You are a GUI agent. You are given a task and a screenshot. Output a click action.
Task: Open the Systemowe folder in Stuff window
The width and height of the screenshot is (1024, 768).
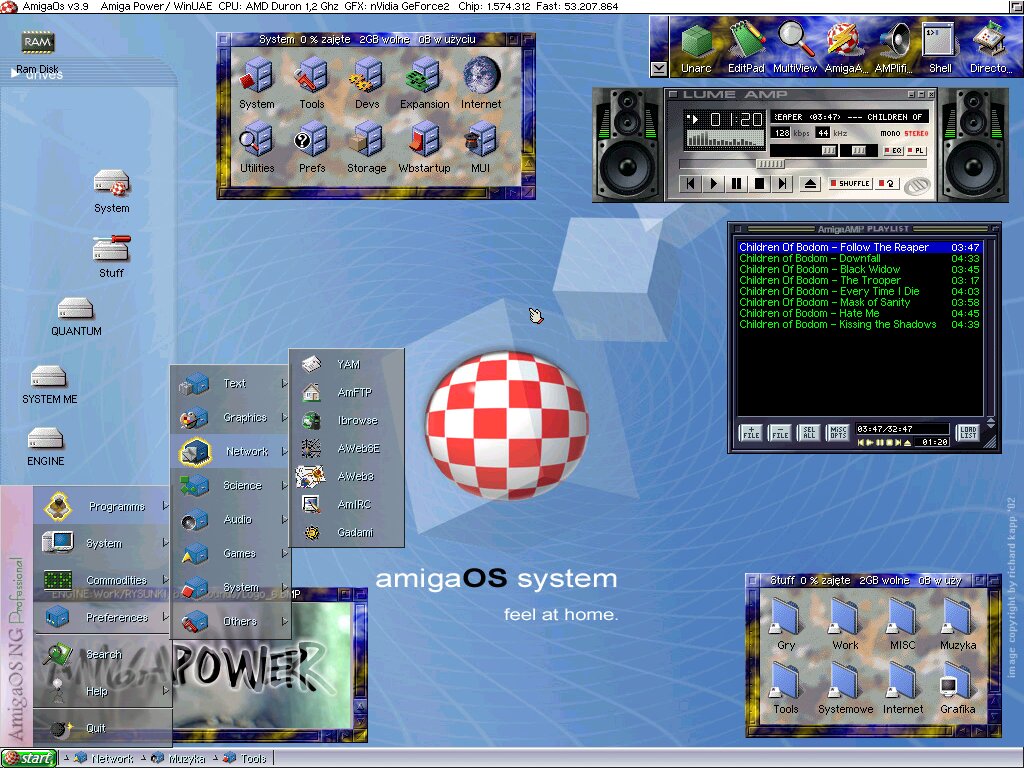[x=845, y=688]
